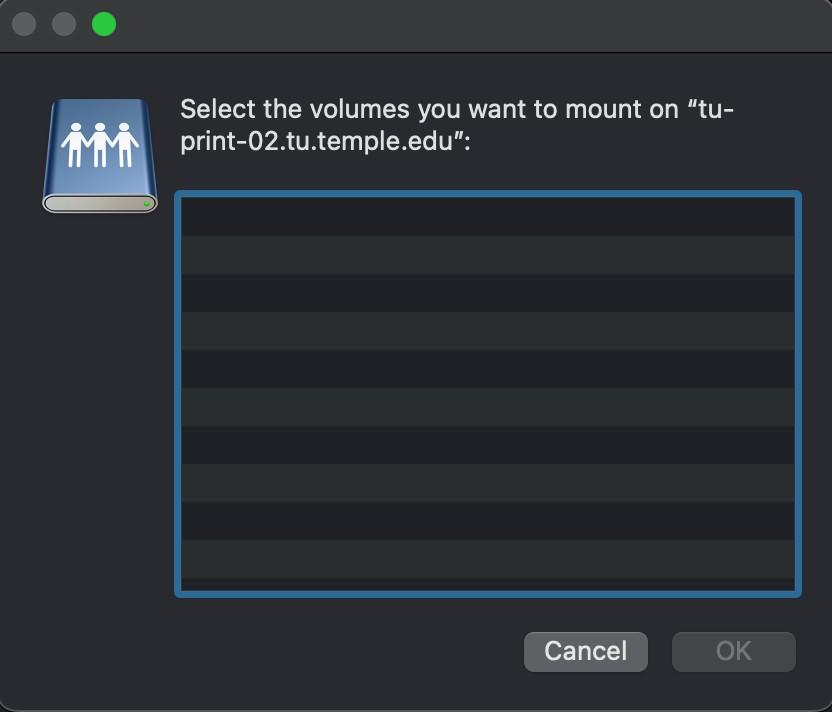This screenshot has width=832, height=712.
Task: Select the fourth row of the volume list
Action: (487, 332)
